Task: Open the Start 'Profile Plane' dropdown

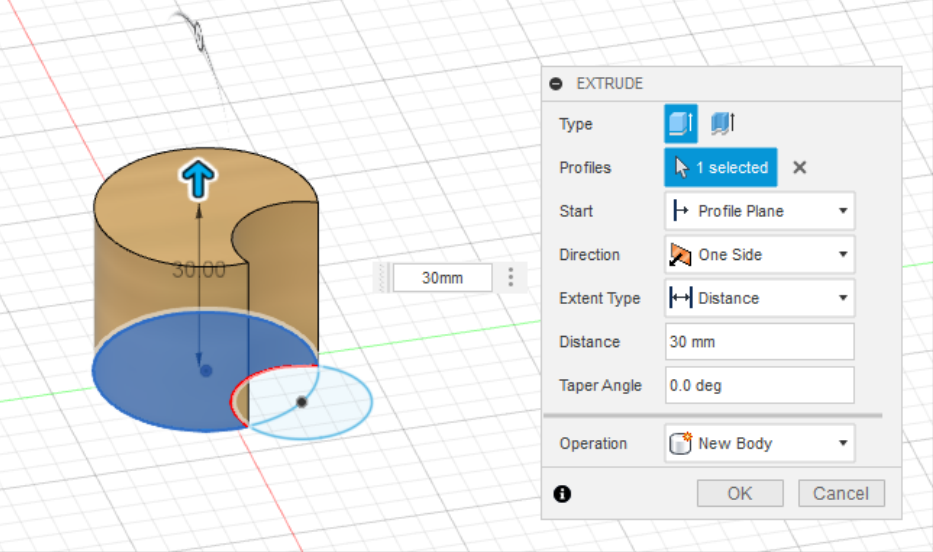Action: click(759, 211)
